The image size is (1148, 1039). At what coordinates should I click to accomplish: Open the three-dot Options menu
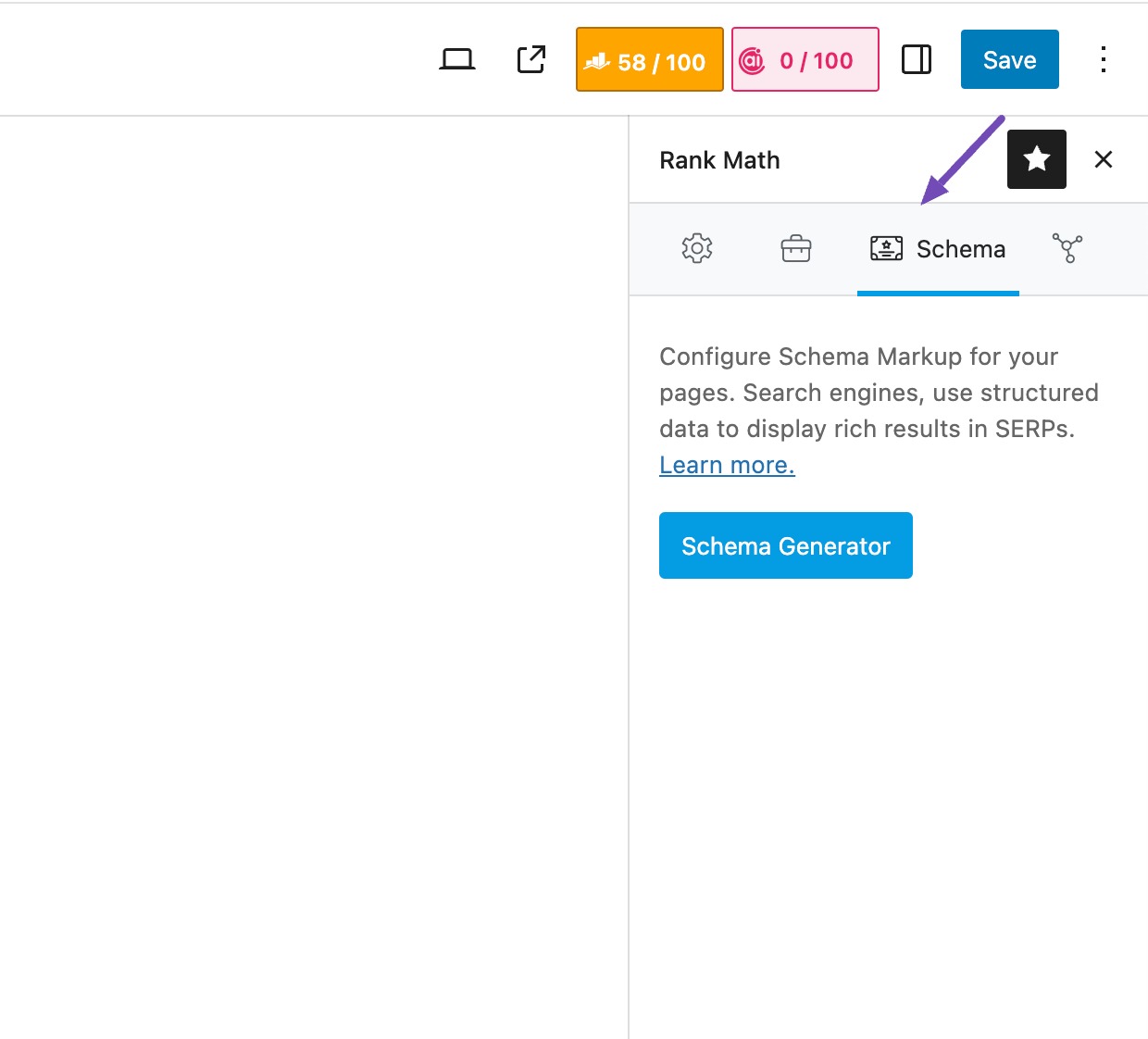[1103, 60]
